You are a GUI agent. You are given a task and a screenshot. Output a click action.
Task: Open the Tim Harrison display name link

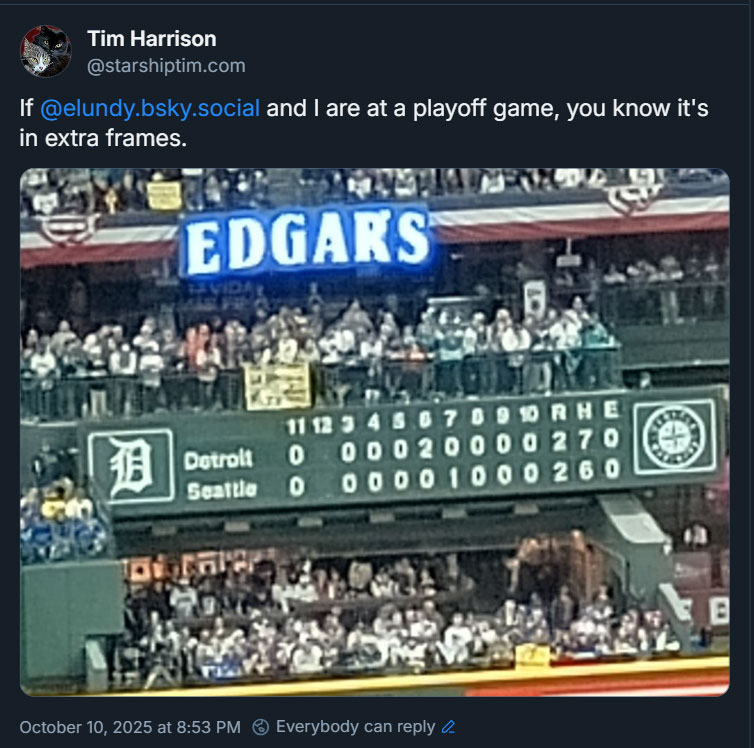pos(151,39)
